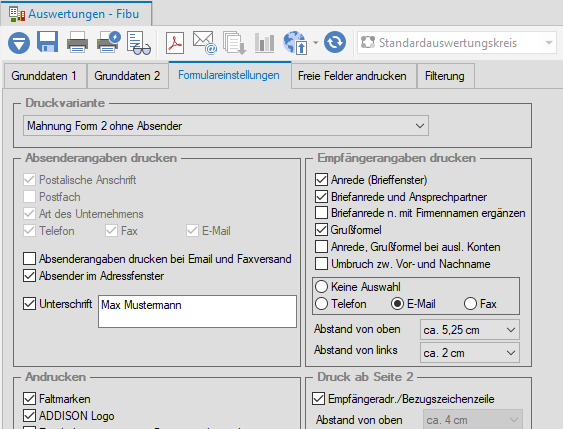
Task: Select the Formulareinstellungen tab
Action: tap(229, 75)
